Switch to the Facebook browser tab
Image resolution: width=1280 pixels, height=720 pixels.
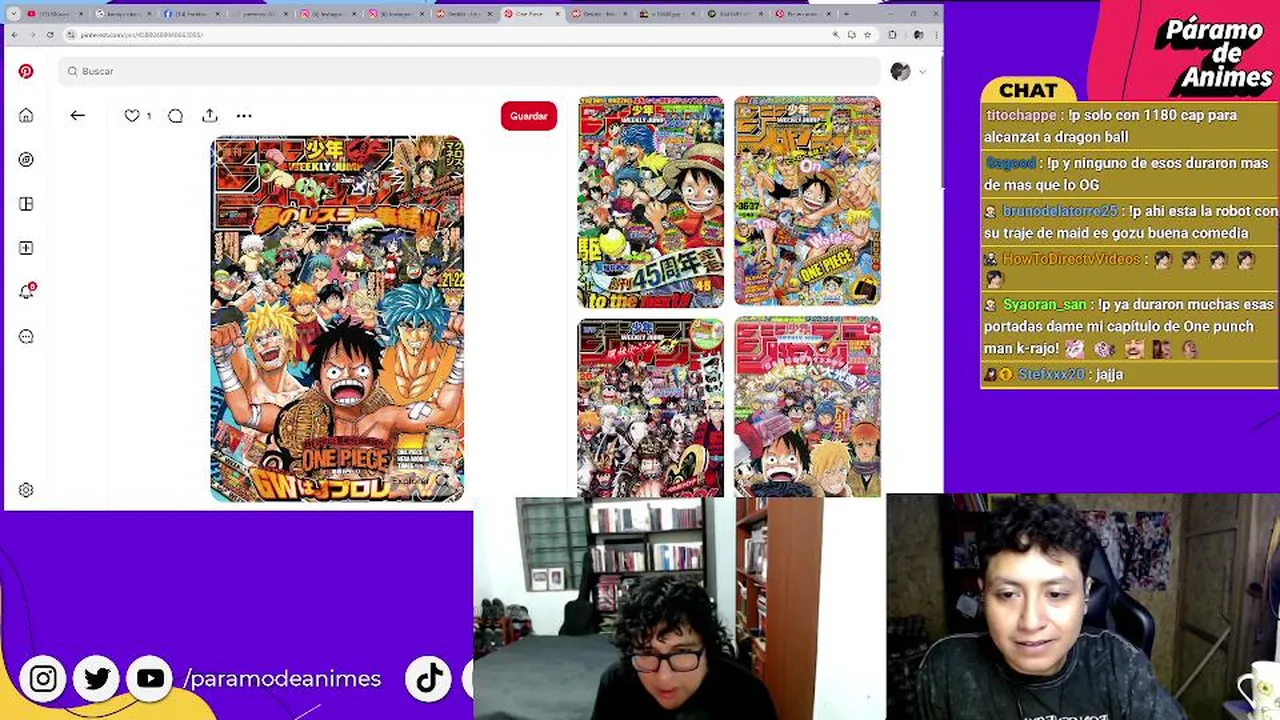pyautogui.click(x=192, y=14)
